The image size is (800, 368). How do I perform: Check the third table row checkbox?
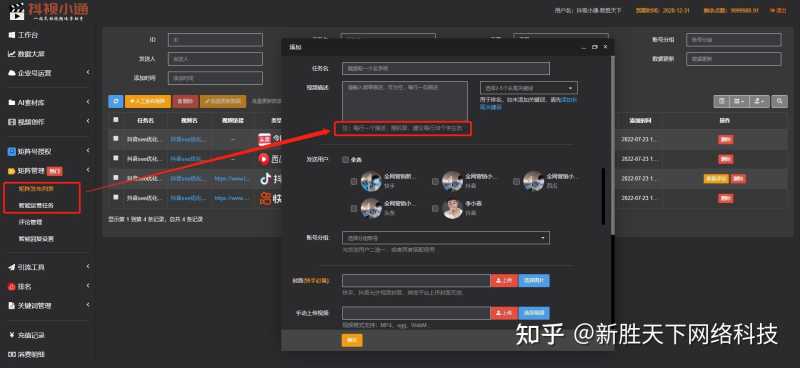(x=116, y=178)
